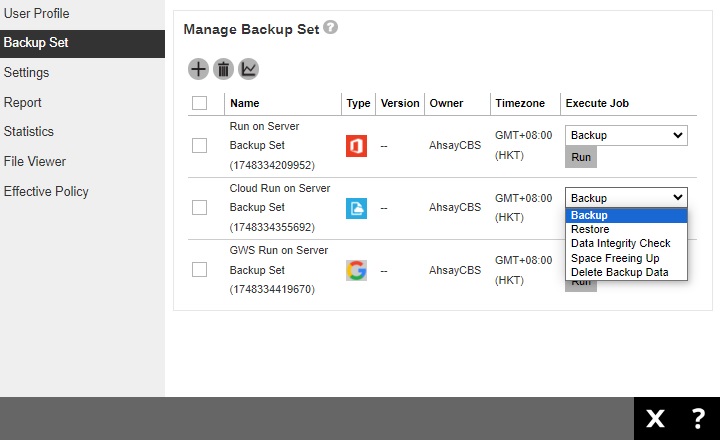720x440 pixels.
Task: Toggle the select-all checkbox in table header
Action: pos(199,103)
